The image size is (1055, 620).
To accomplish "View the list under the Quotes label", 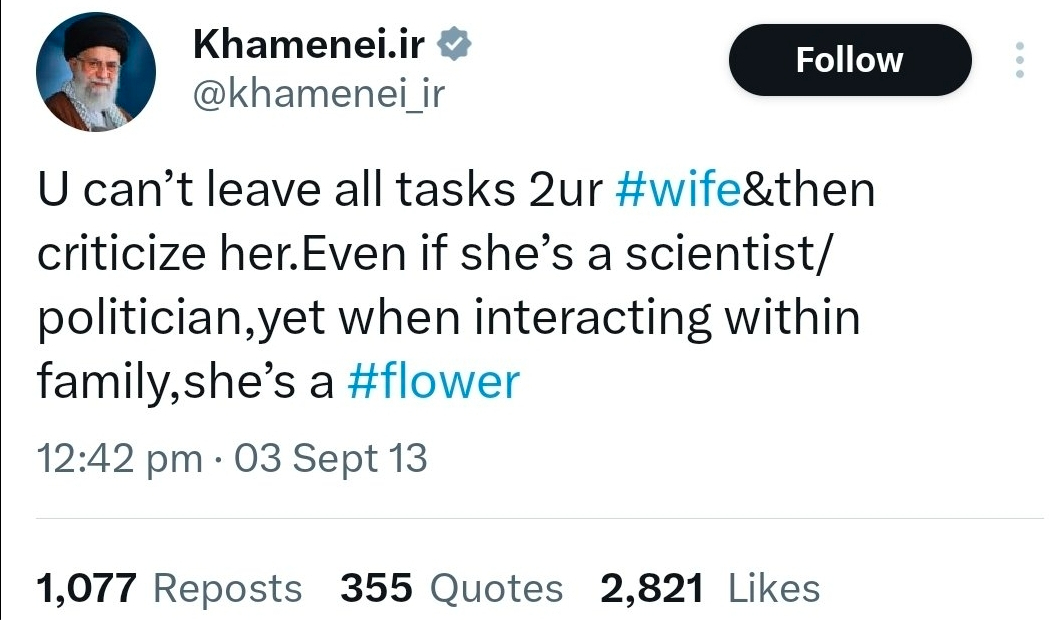I will 496,589.
